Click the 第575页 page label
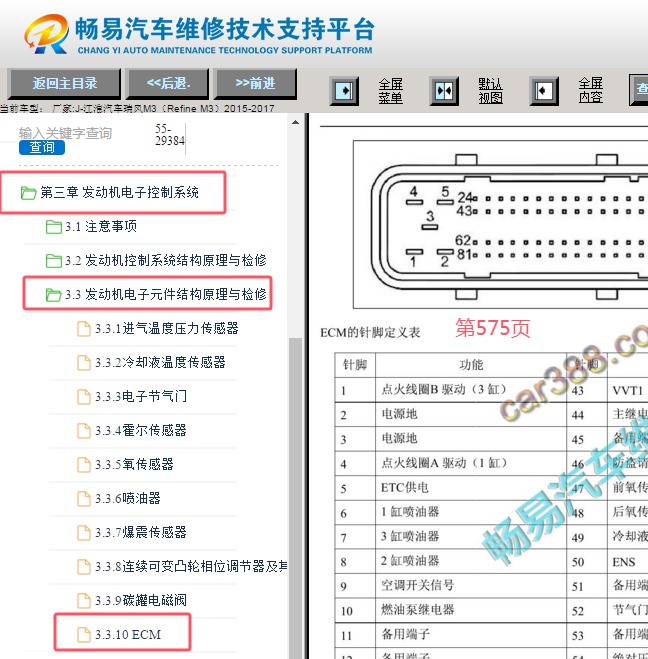 (x=493, y=328)
